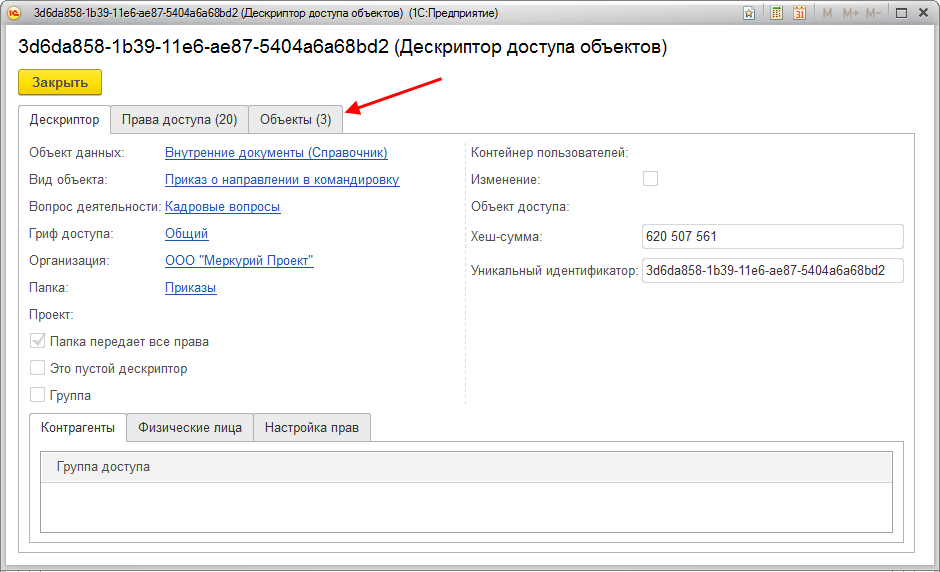940x572 pixels.
Task: Select the Физические лица tab
Action: click(190, 428)
